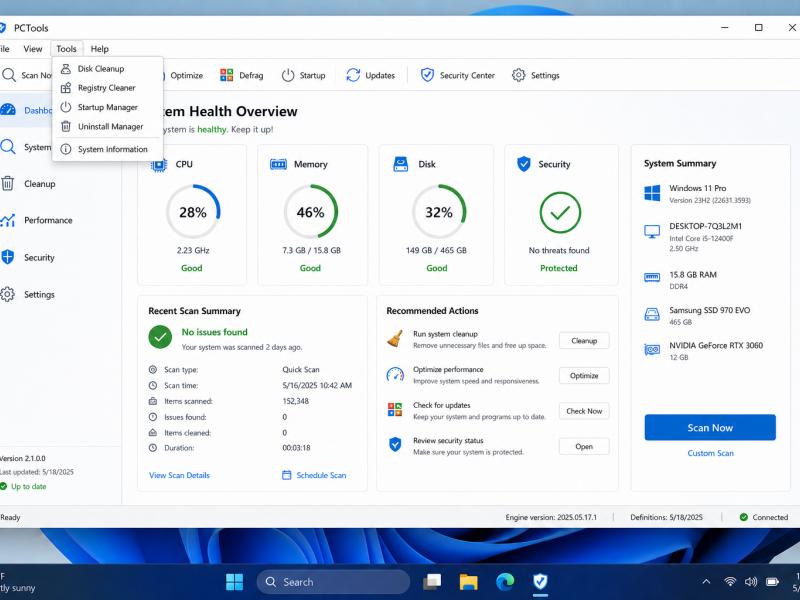Click the Check for updates icon
This screenshot has height=600, width=800.
click(395, 410)
